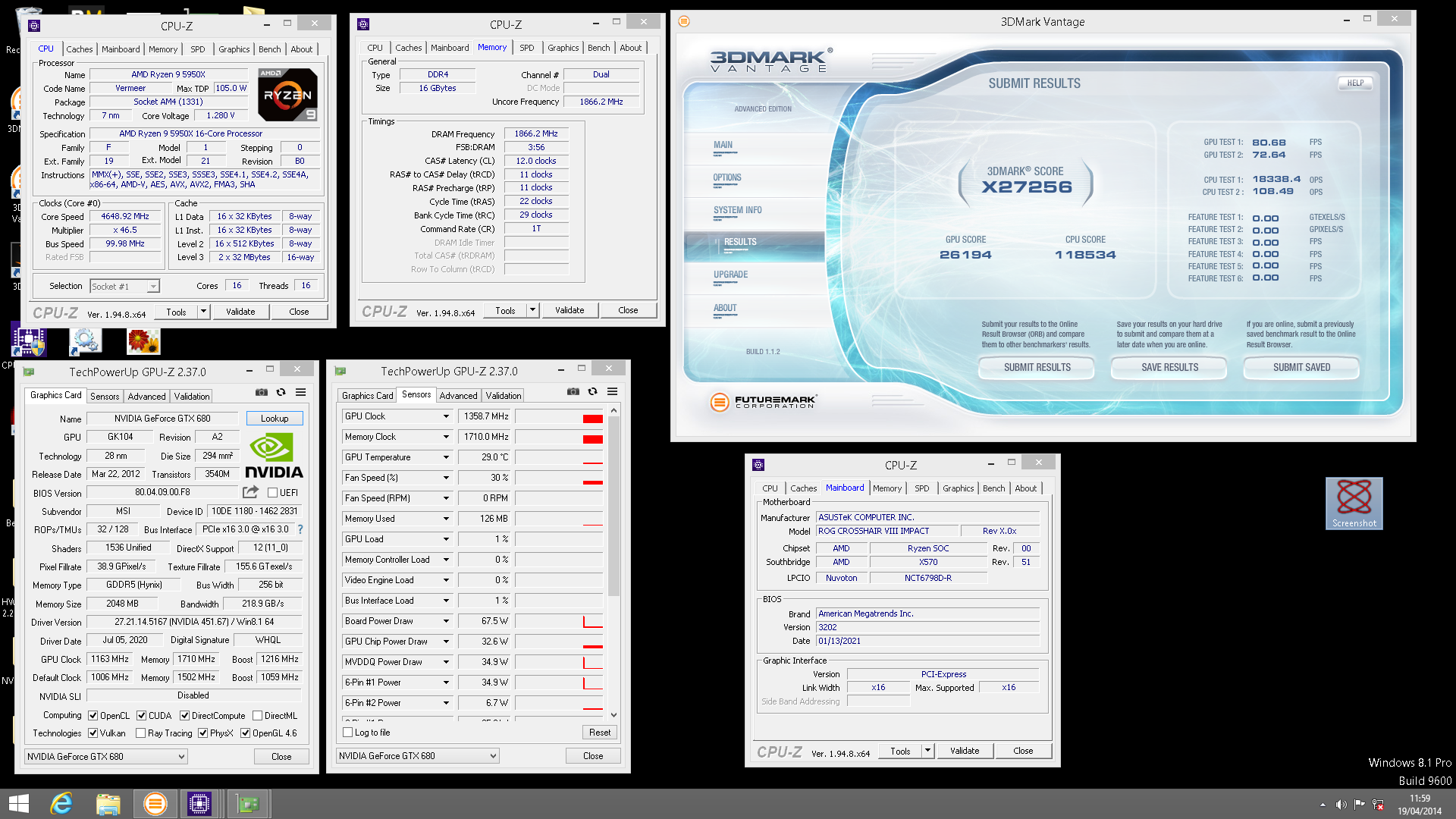Click the HELP button in 3DMark Vantage
The width and height of the screenshot is (1456, 819).
(x=1355, y=83)
